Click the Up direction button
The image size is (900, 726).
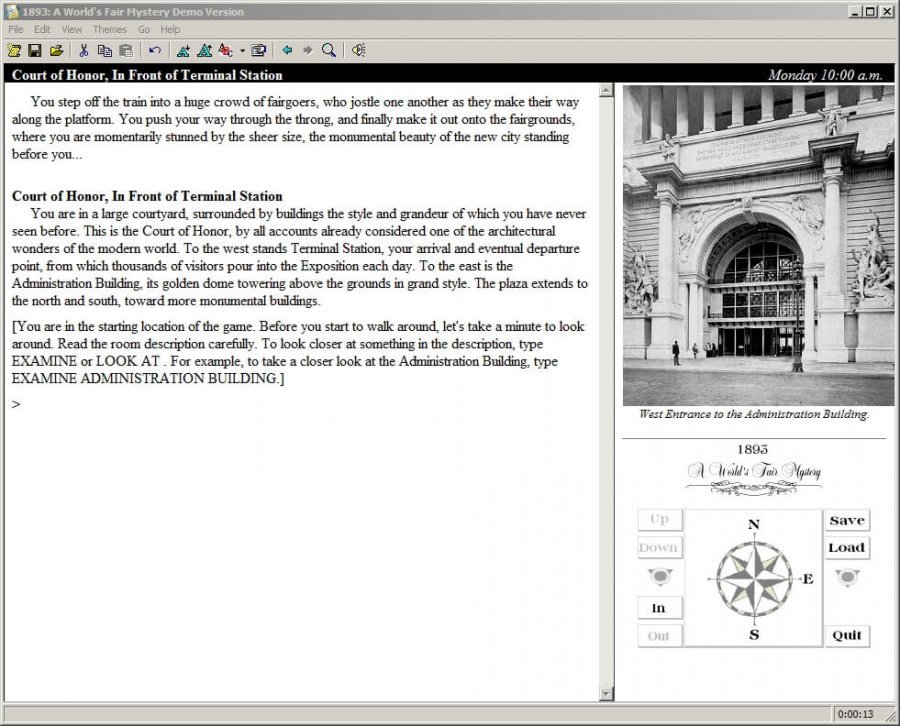coord(660,519)
